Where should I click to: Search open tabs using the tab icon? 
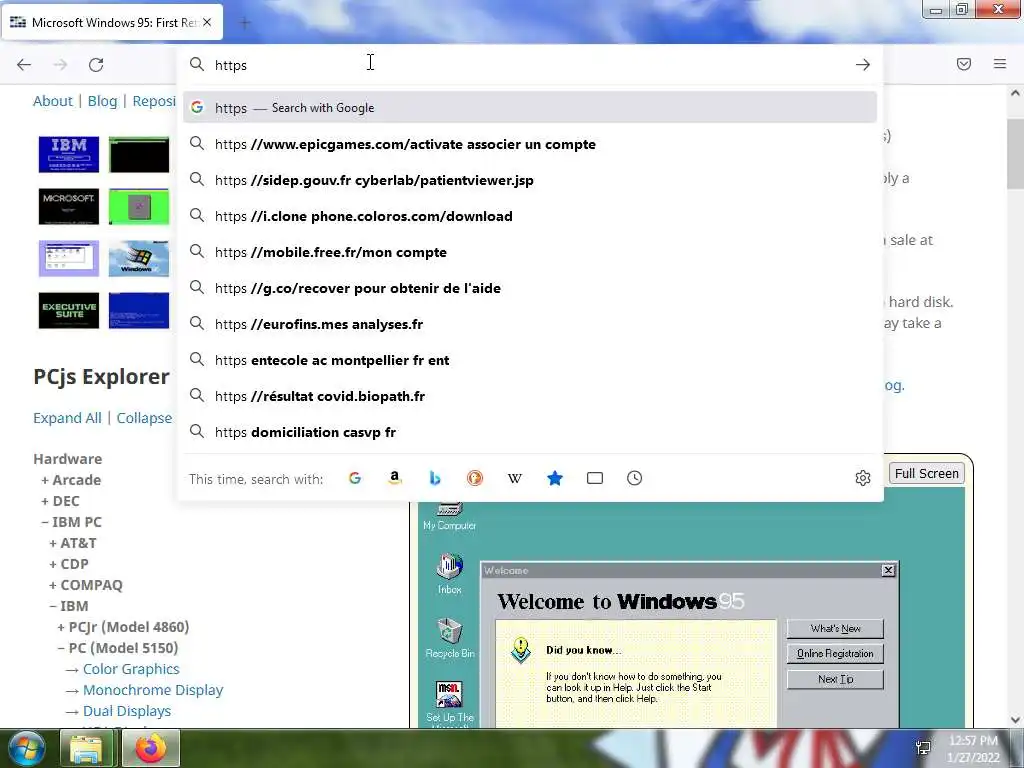point(595,478)
